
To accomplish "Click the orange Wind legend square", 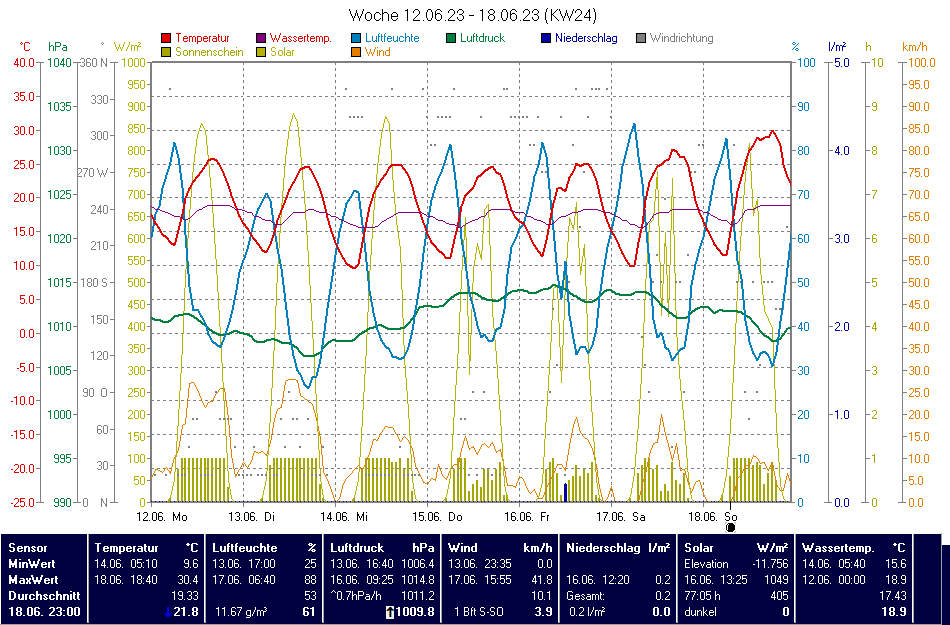I will [357, 52].
